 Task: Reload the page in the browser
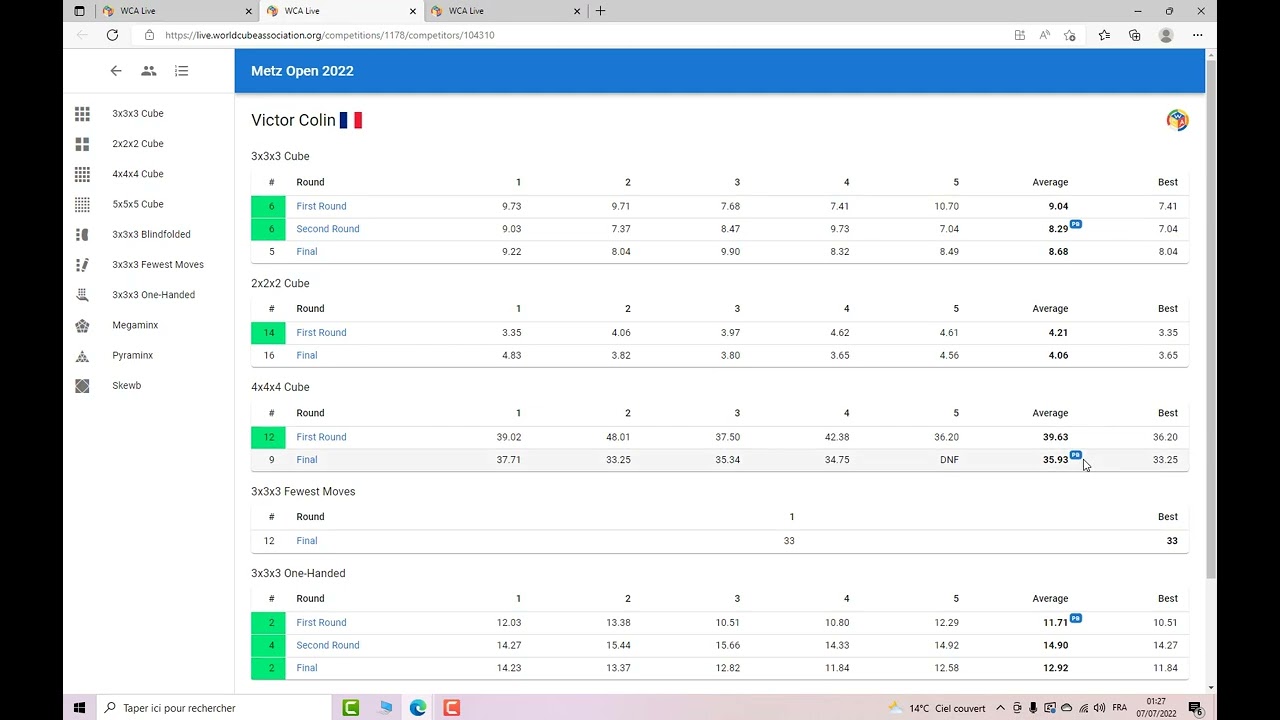pyautogui.click(x=112, y=35)
